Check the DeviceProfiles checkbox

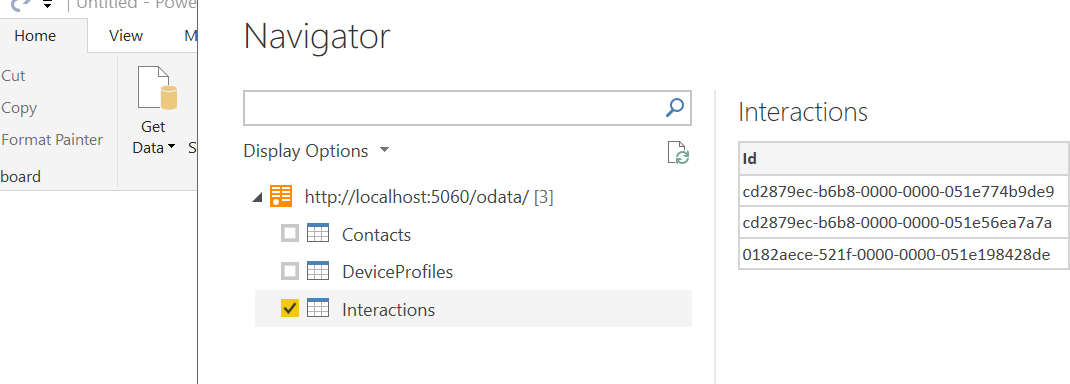(290, 271)
